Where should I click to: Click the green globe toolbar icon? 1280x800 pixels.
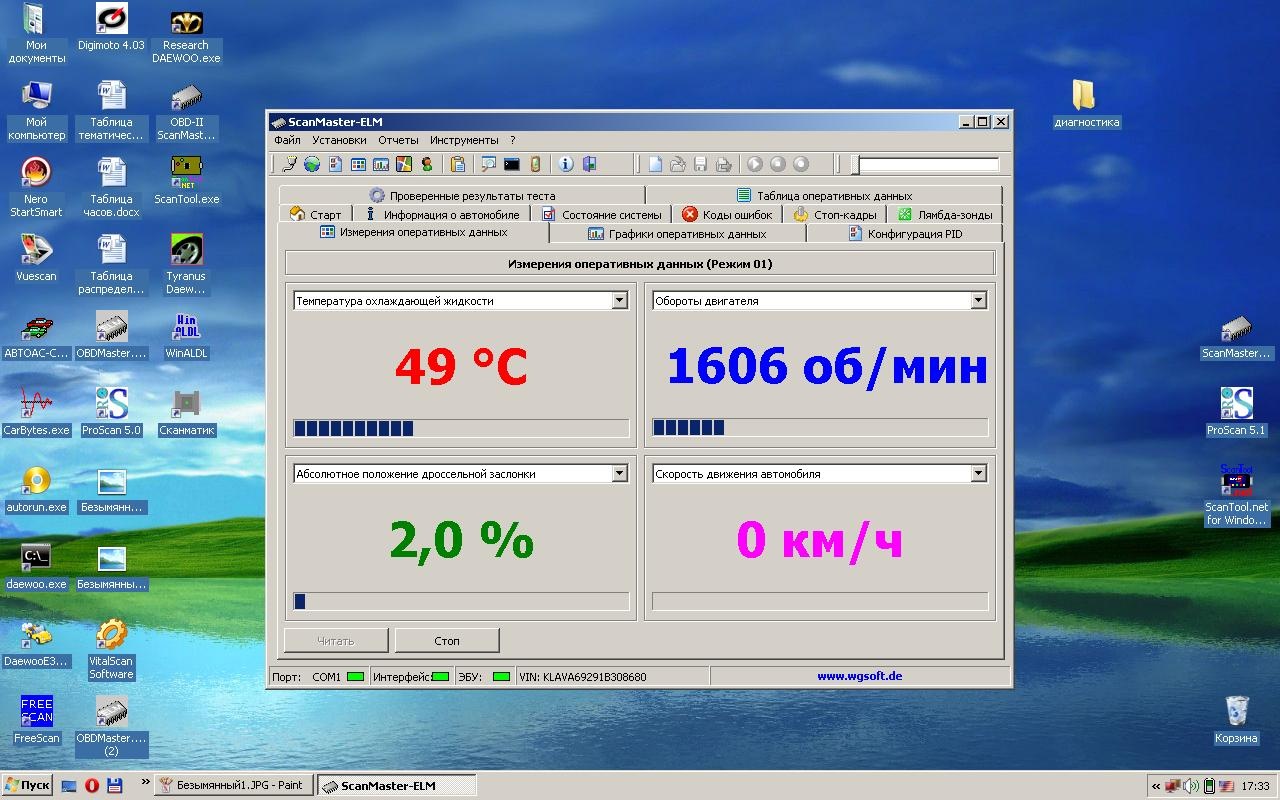click(312, 164)
